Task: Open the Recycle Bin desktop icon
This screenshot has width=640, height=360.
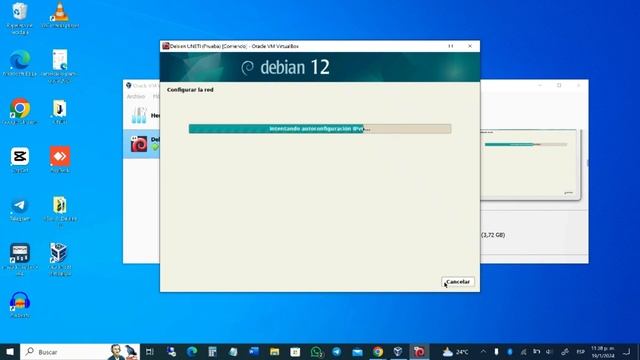Action: (20, 18)
